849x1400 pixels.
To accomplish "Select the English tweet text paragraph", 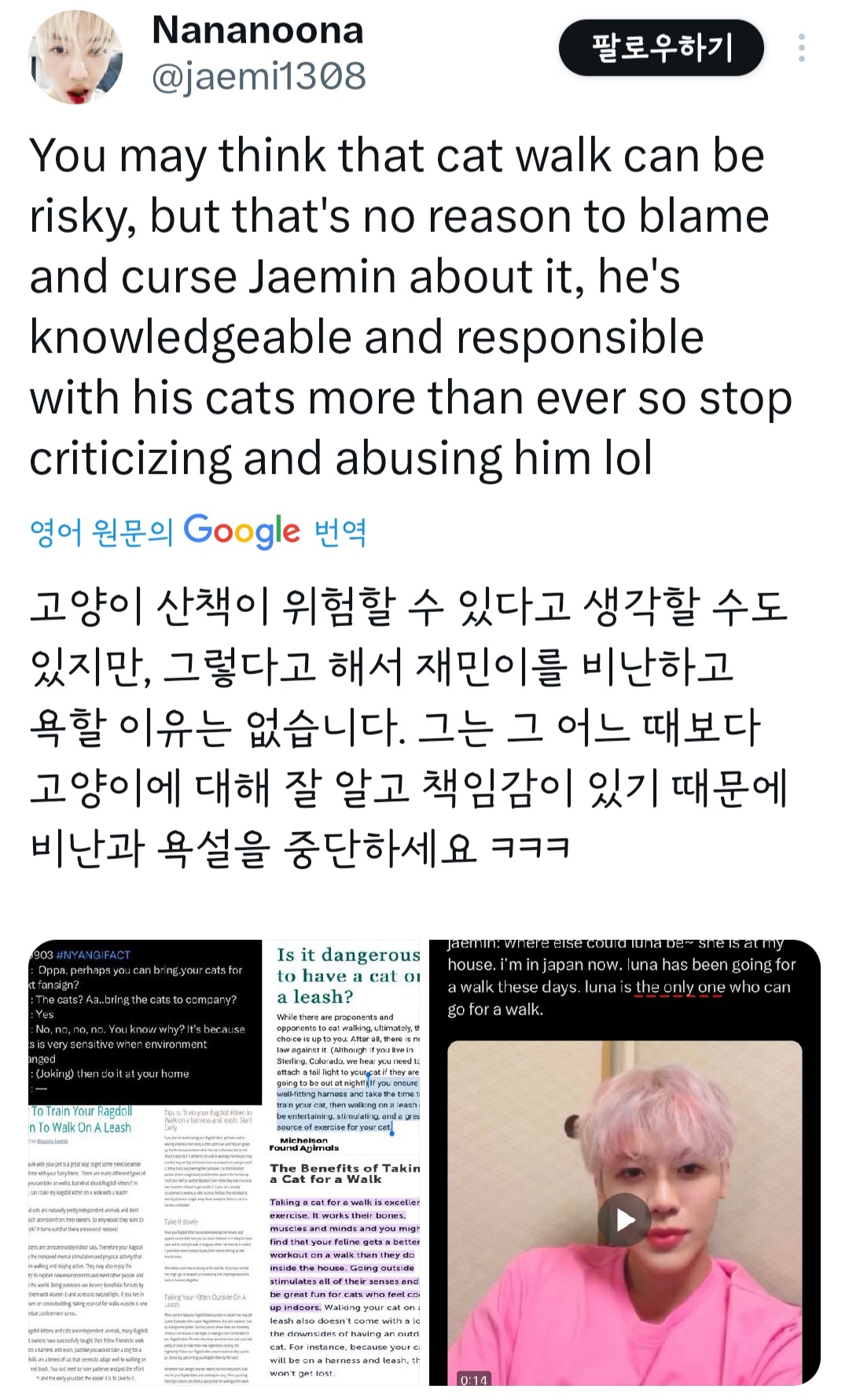I will pyautogui.click(x=410, y=307).
